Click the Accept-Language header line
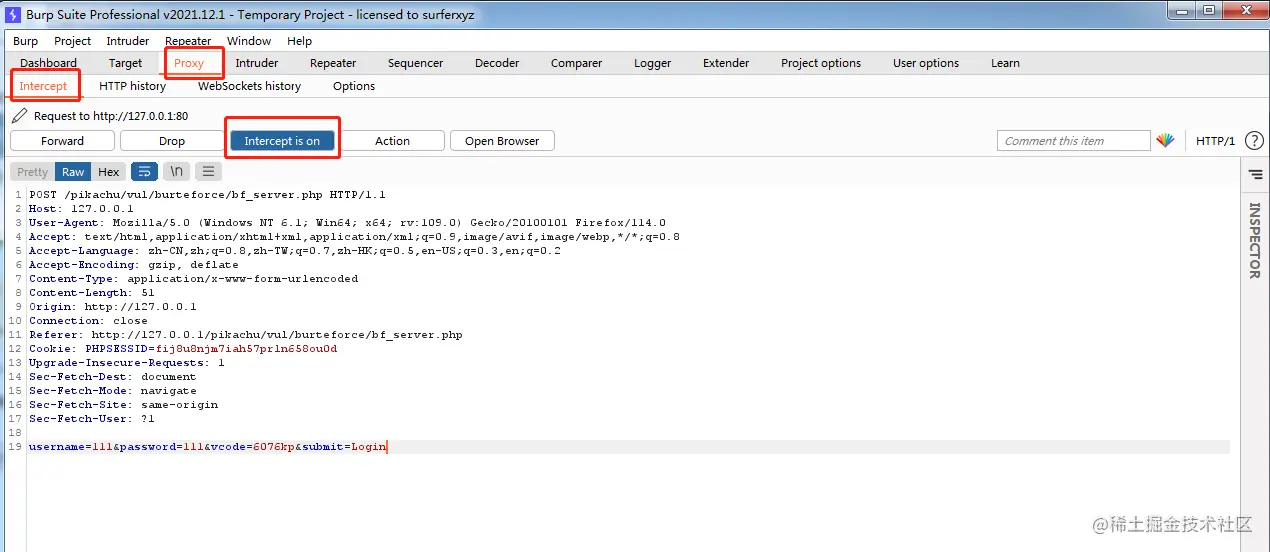Image resolution: width=1270 pixels, height=552 pixels. [x=294, y=251]
